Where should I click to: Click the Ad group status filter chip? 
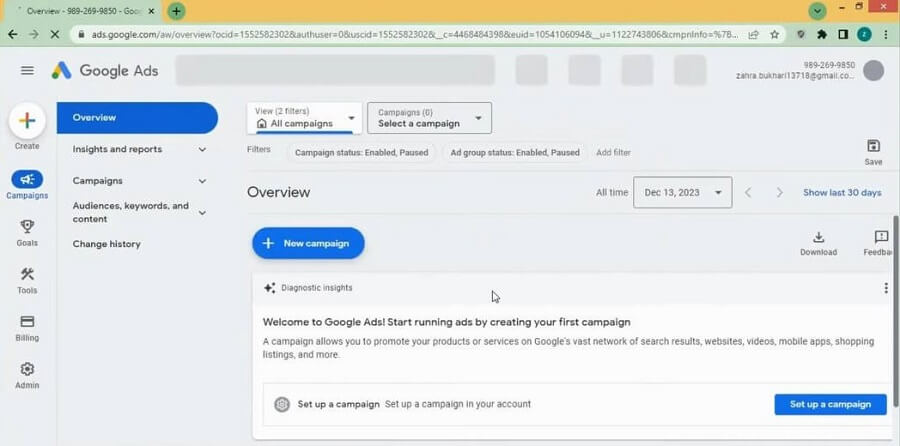pos(515,153)
